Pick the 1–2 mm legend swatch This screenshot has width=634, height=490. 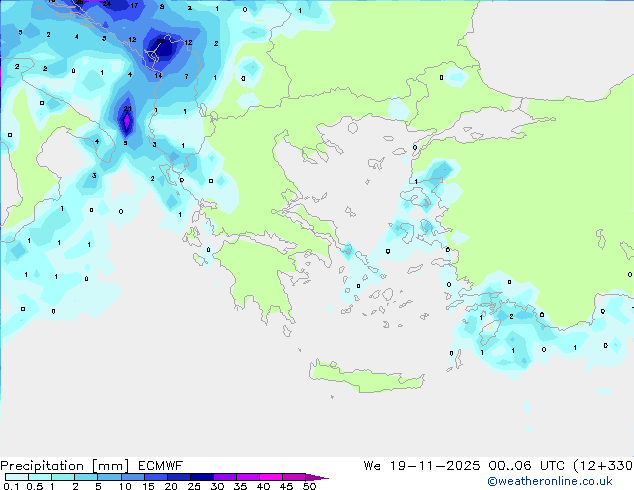[x=63, y=477]
